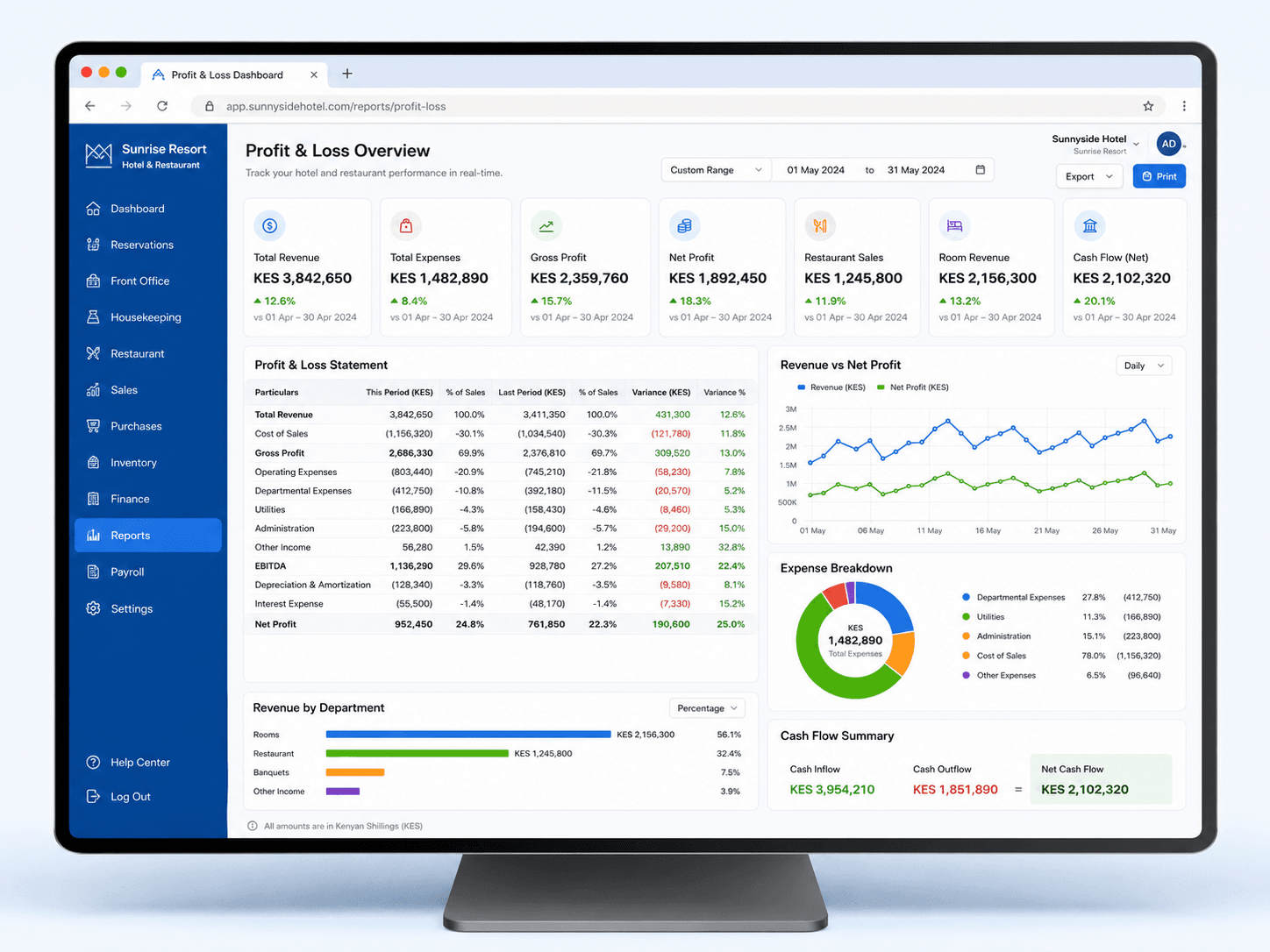The width and height of the screenshot is (1270, 952).
Task: Open the Settings gear icon
Action: pos(93,608)
